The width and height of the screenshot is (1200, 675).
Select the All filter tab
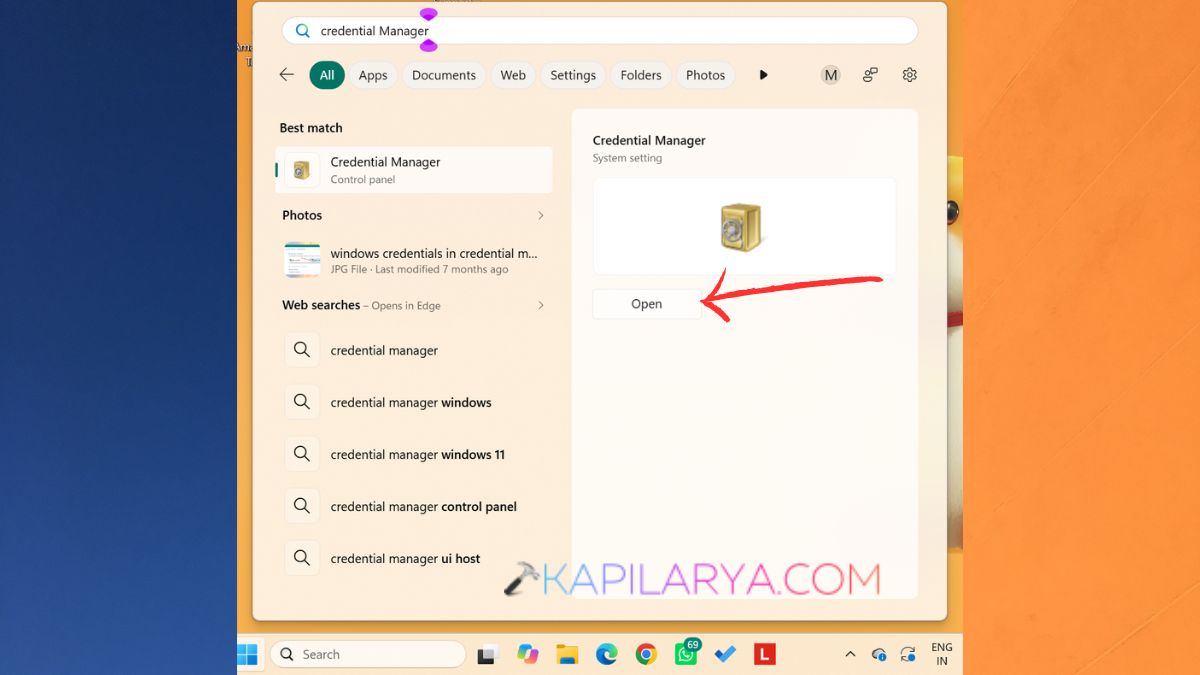pyautogui.click(x=327, y=75)
